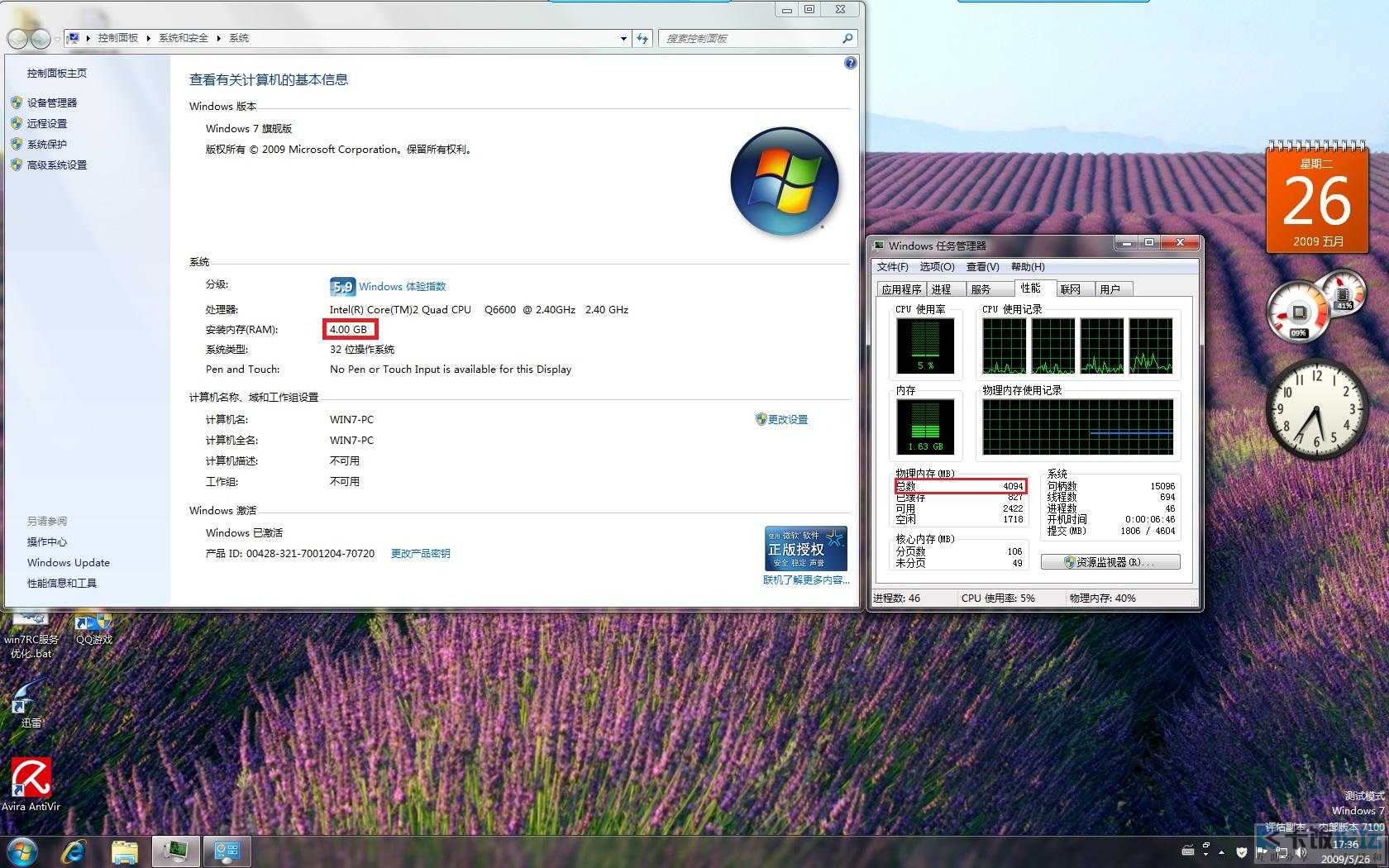
Task: Open Device Manager in the sidebar
Action: click(x=51, y=103)
